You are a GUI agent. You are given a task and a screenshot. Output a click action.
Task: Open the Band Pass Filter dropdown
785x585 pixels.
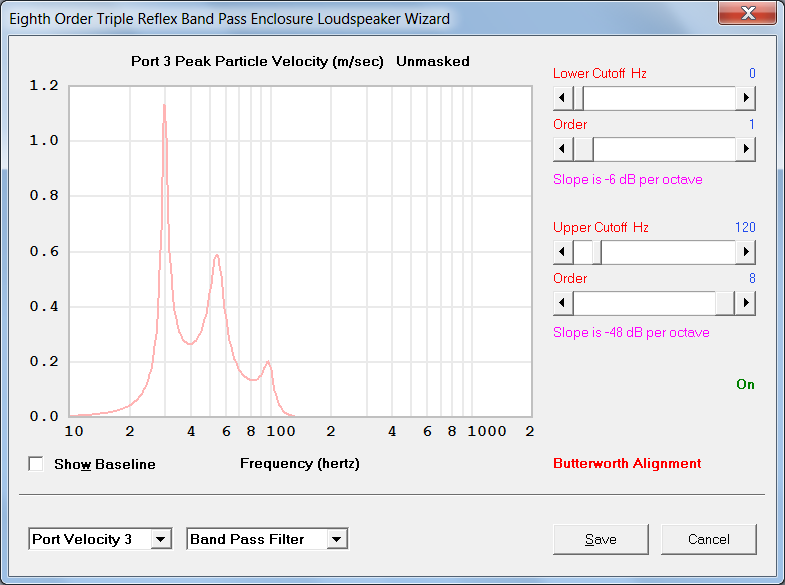(337, 539)
